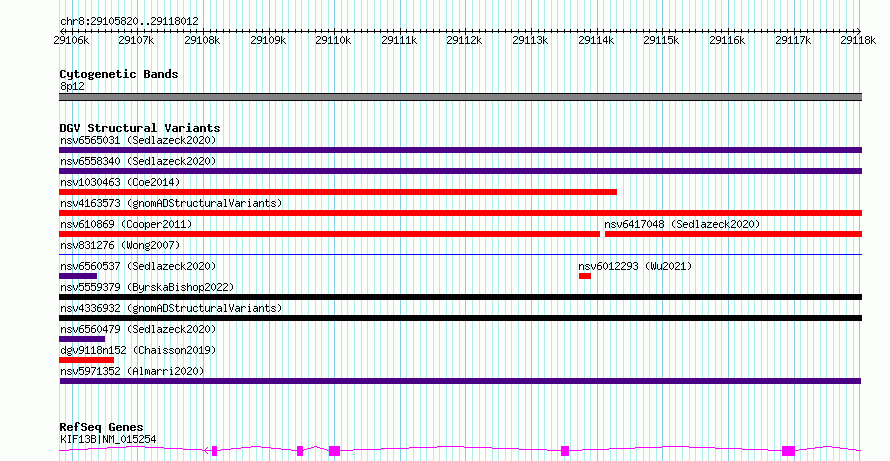The width and height of the screenshot is (890, 461).
Task: Click the 29111k ruler tick label
Action: (399, 40)
